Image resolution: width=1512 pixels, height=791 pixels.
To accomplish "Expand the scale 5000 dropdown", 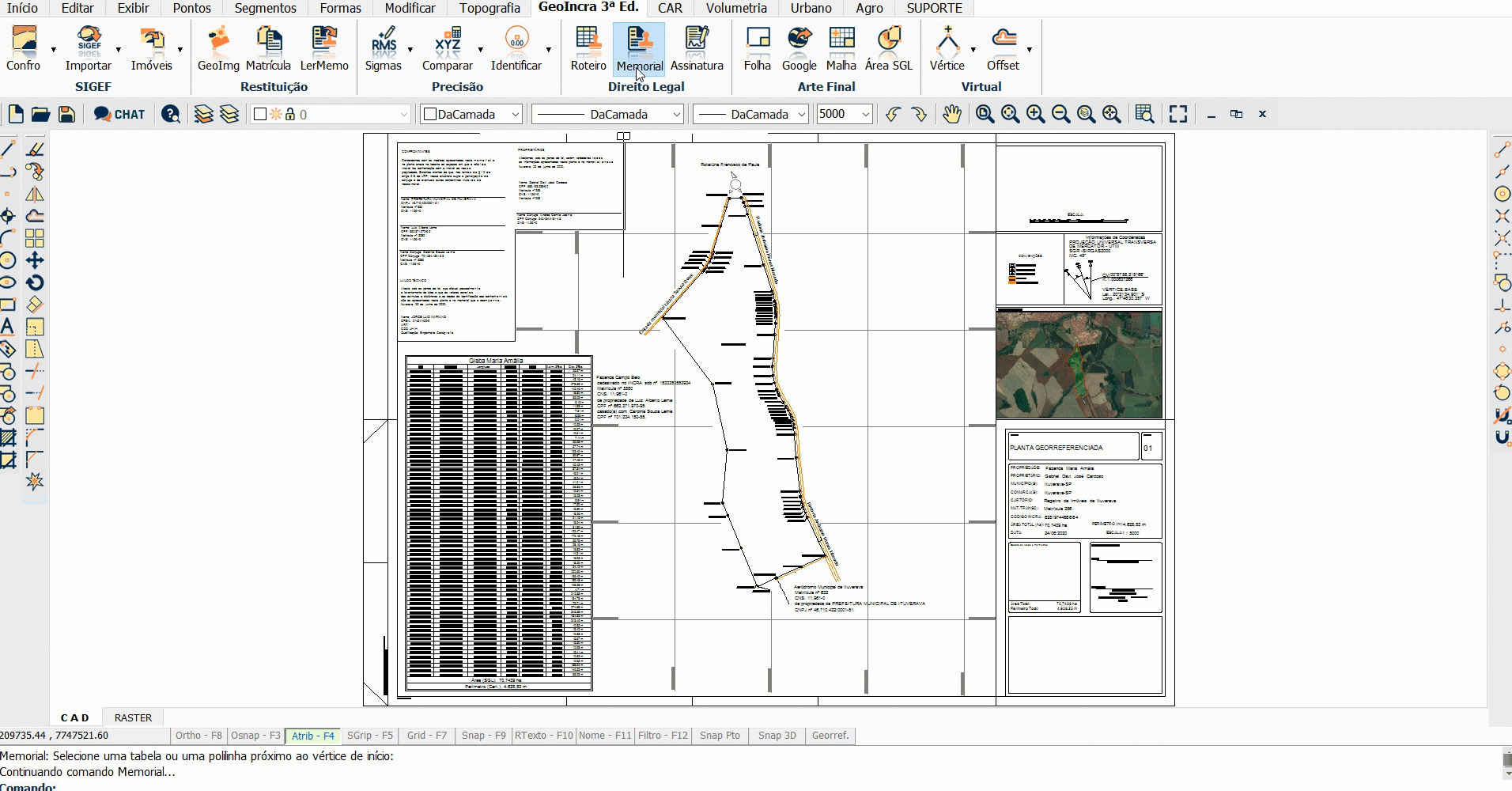I will (x=865, y=115).
